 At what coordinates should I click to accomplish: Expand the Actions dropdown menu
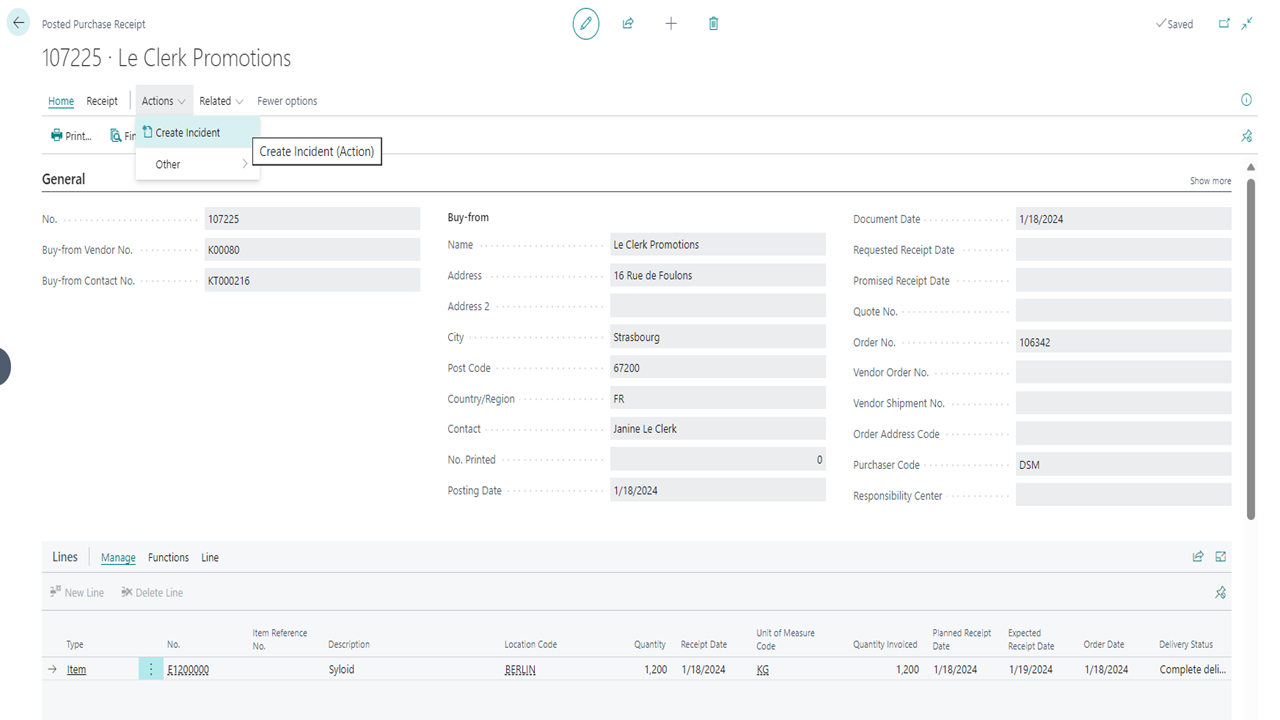163,101
